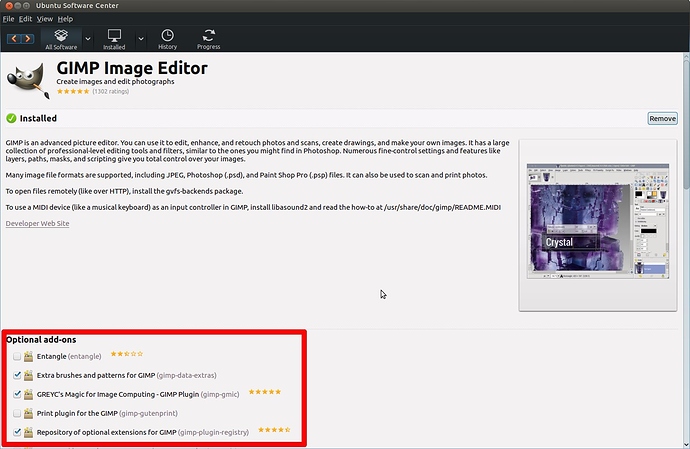Go back with the left arrow button
The width and height of the screenshot is (690, 449).
pos(14,39)
